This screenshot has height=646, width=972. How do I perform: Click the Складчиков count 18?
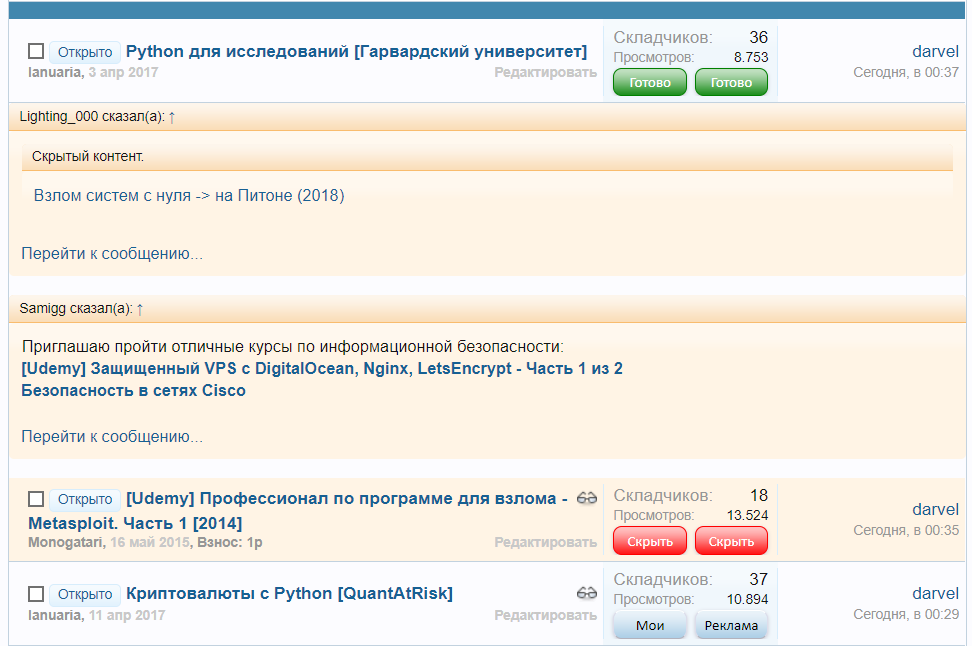pos(759,495)
